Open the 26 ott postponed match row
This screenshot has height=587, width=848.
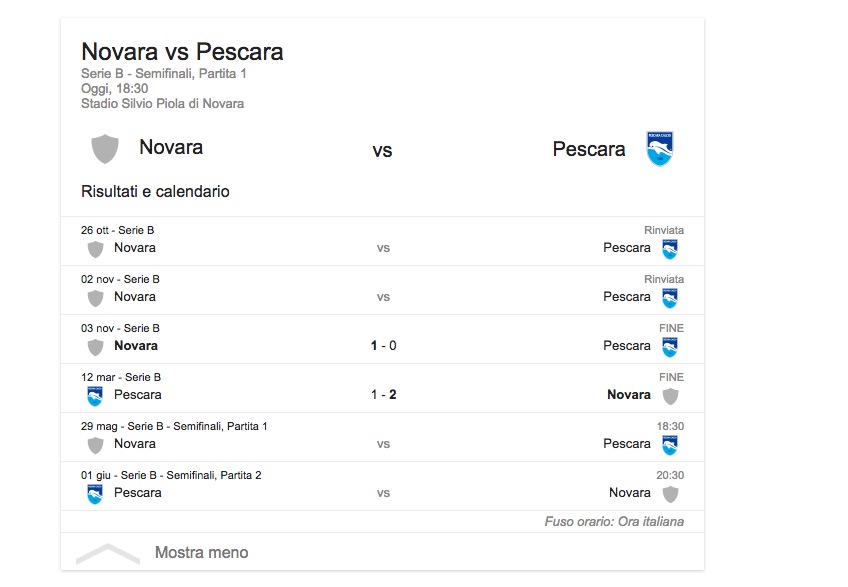(x=383, y=241)
